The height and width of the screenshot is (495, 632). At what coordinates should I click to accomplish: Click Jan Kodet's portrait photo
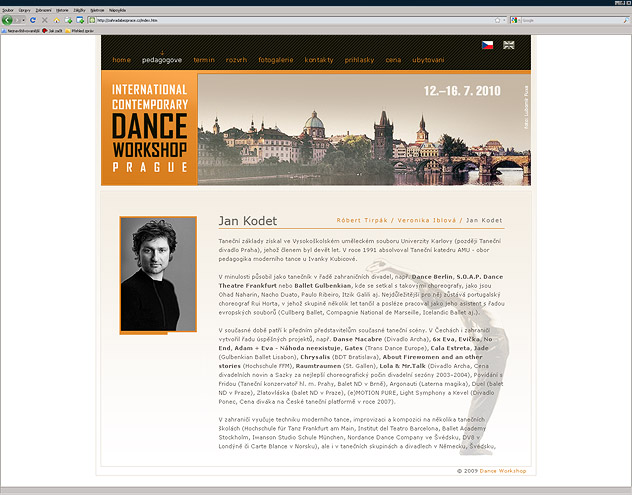point(158,274)
